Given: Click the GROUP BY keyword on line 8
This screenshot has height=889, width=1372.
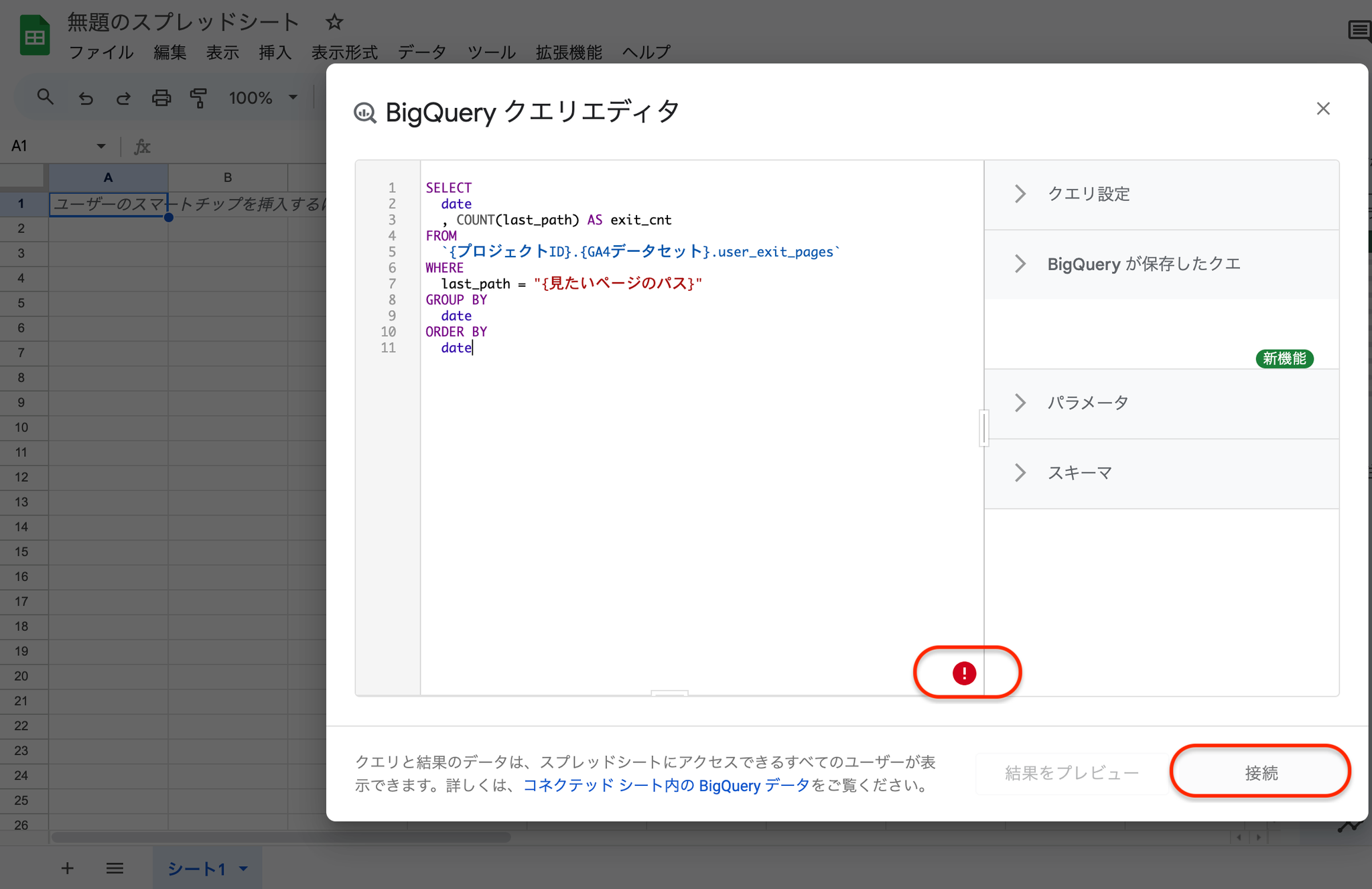Looking at the screenshot, I should pos(456,299).
